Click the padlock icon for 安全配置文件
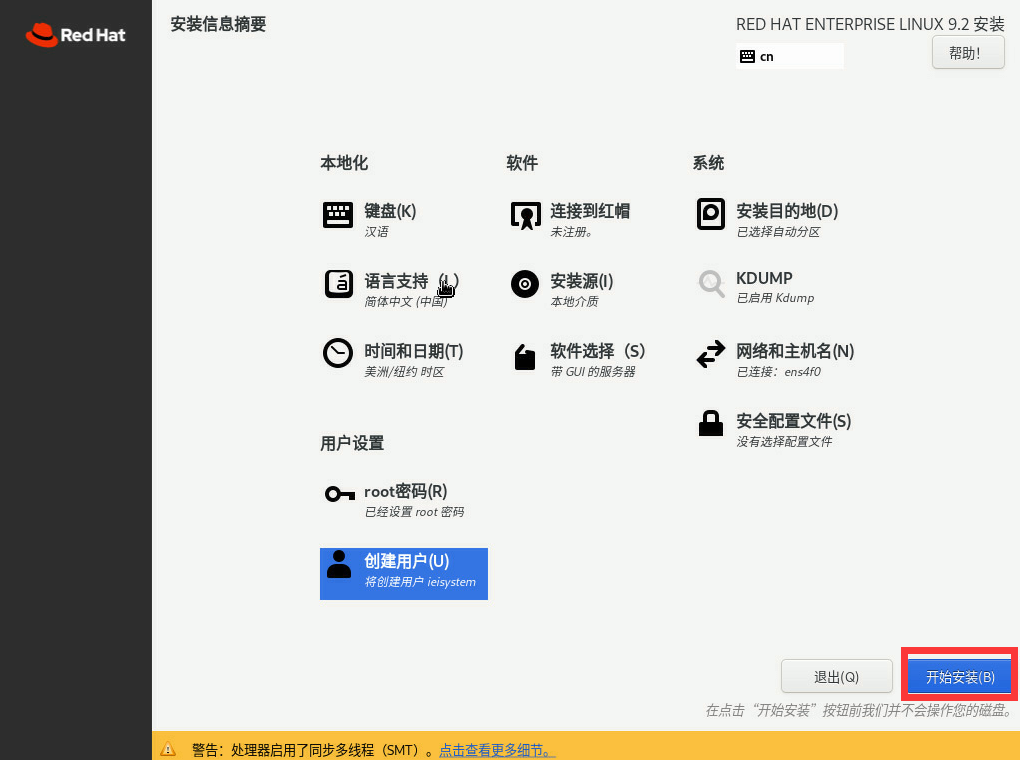 point(711,423)
